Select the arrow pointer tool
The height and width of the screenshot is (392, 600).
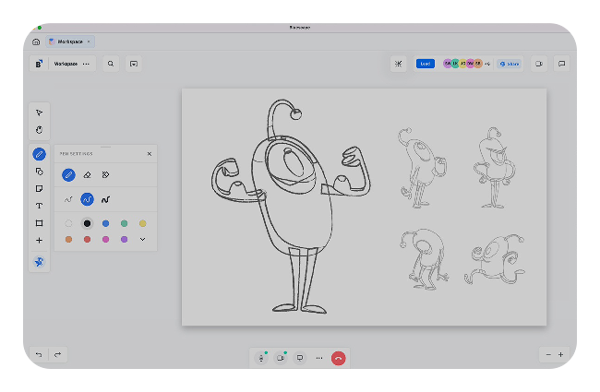click(39, 113)
